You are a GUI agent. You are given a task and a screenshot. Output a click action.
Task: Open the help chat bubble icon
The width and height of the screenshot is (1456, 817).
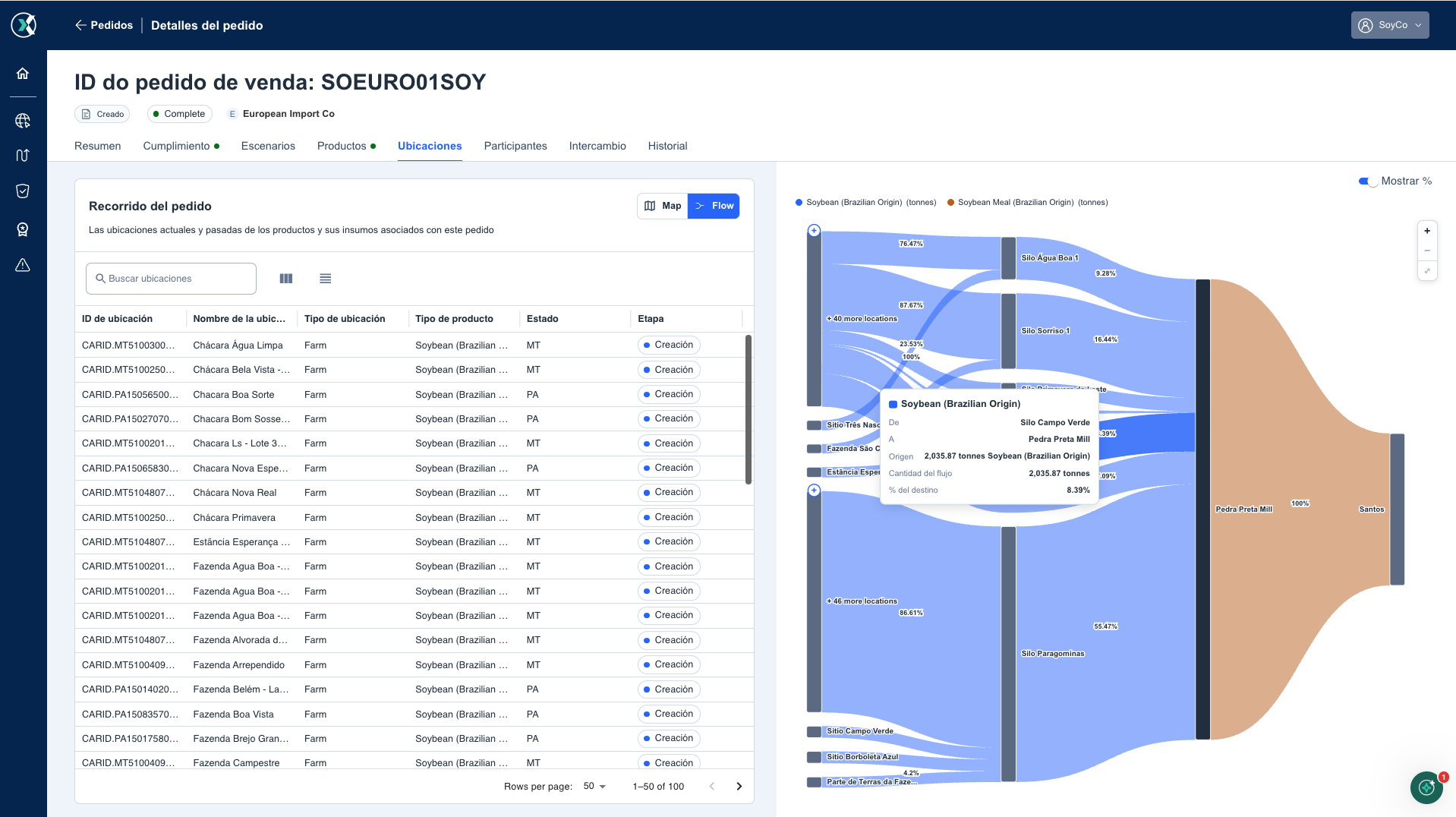(x=1426, y=787)
